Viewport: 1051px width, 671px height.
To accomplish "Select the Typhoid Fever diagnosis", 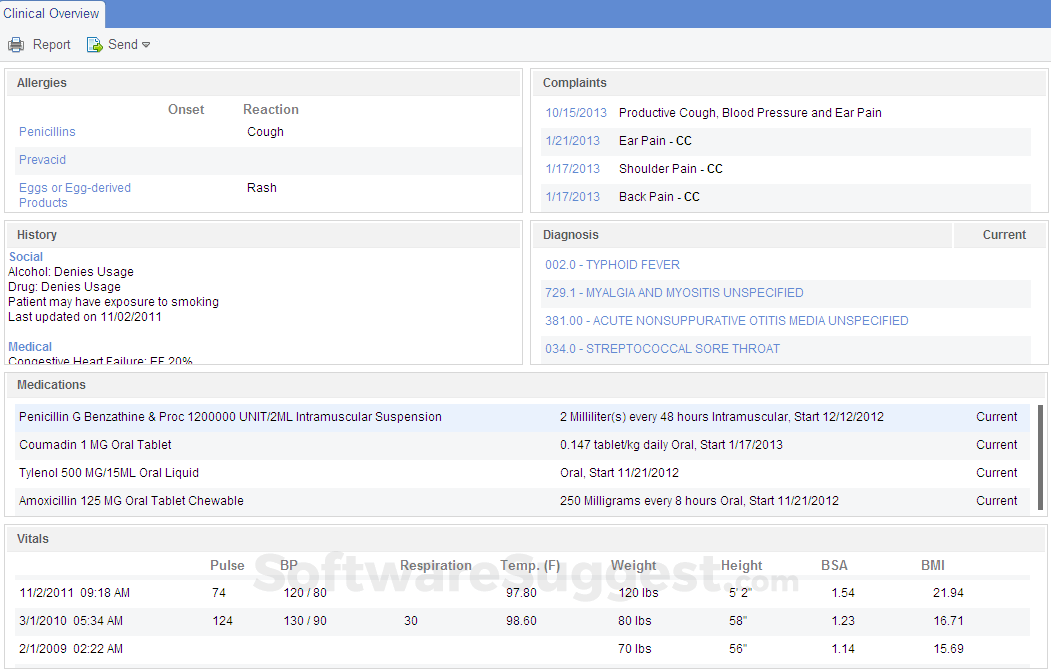I will point(612,265).
